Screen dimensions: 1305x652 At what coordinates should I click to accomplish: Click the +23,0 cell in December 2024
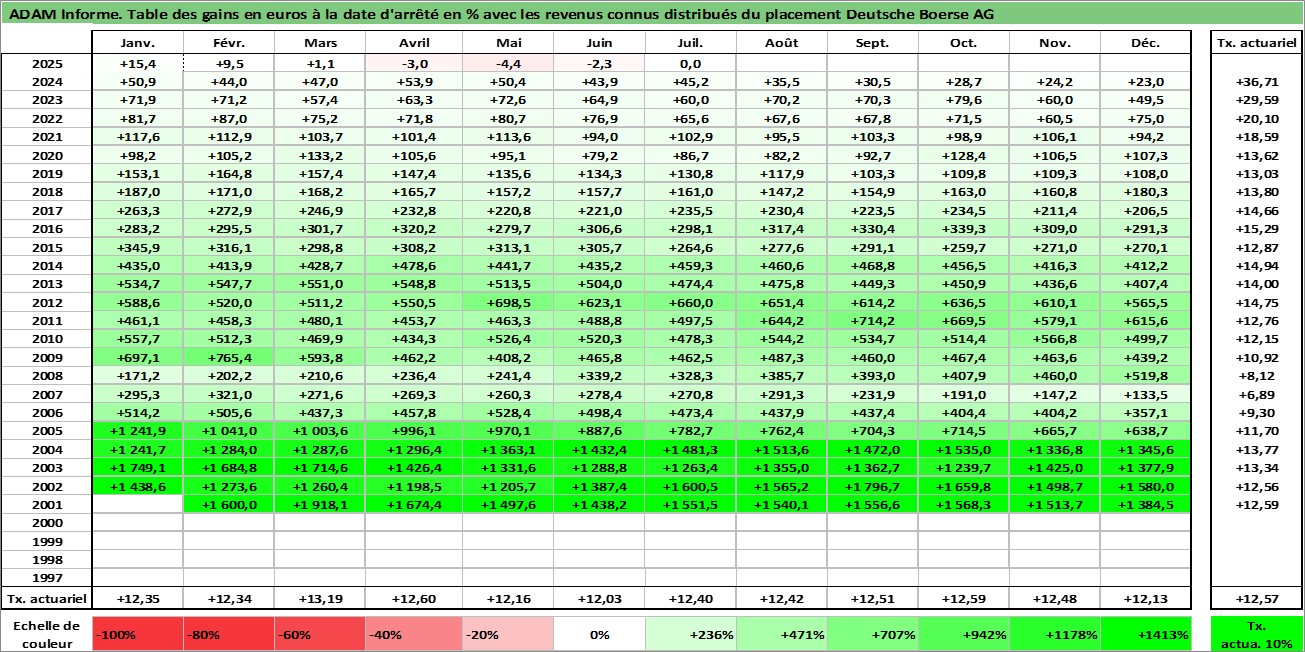[1146, 81]
